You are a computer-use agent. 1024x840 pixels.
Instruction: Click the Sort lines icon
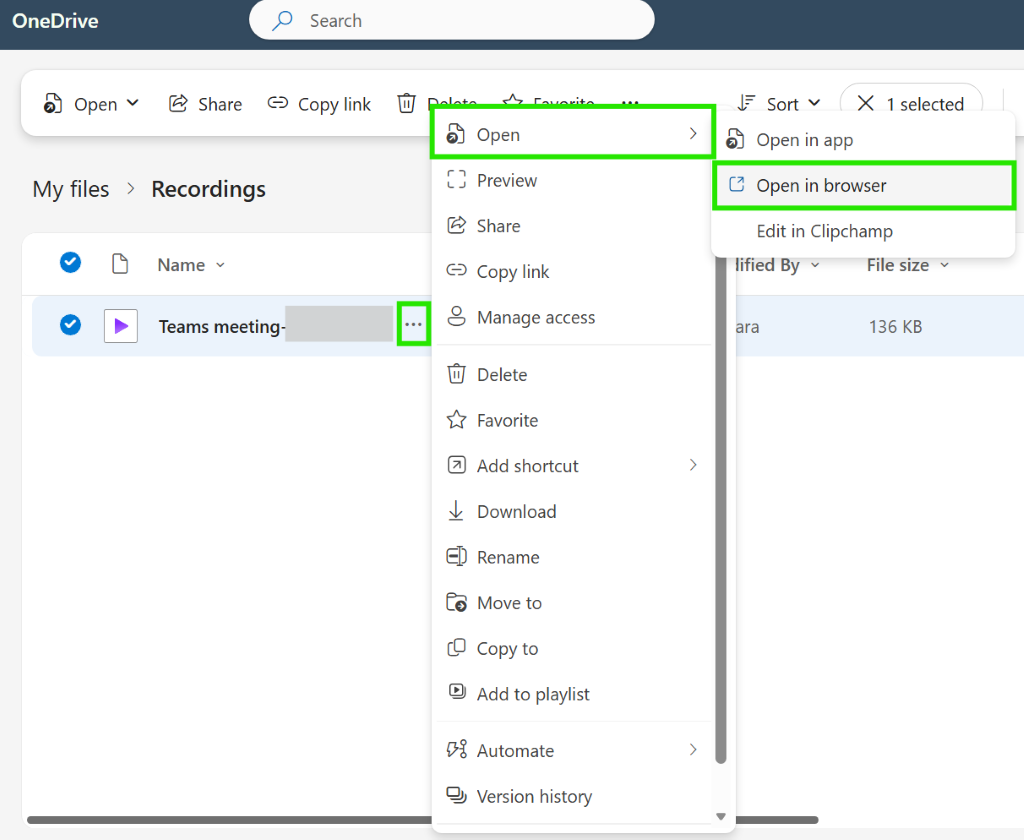click(746, 103)
